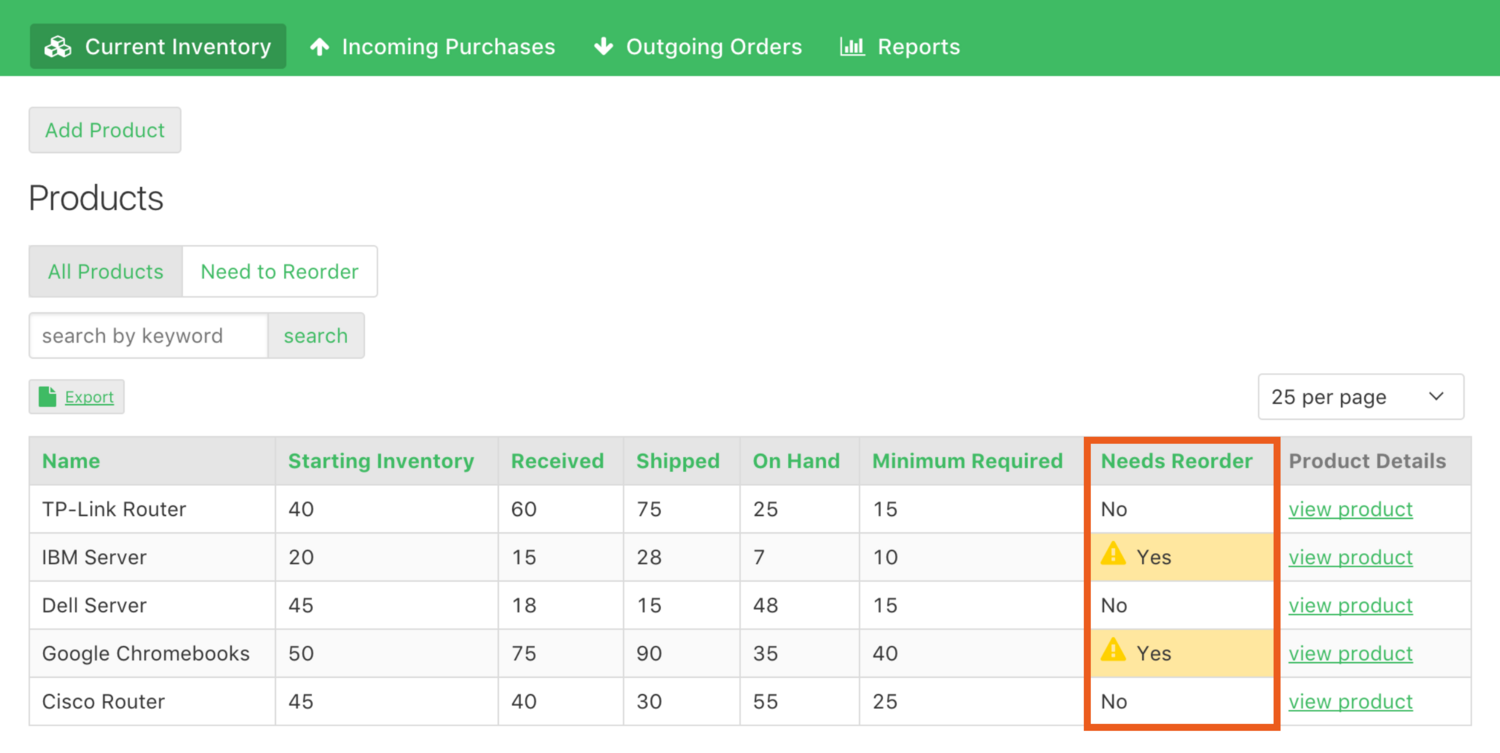Click the search by keyword field
The height and width of the screenshot is (753, 1500).
point(147,335)
